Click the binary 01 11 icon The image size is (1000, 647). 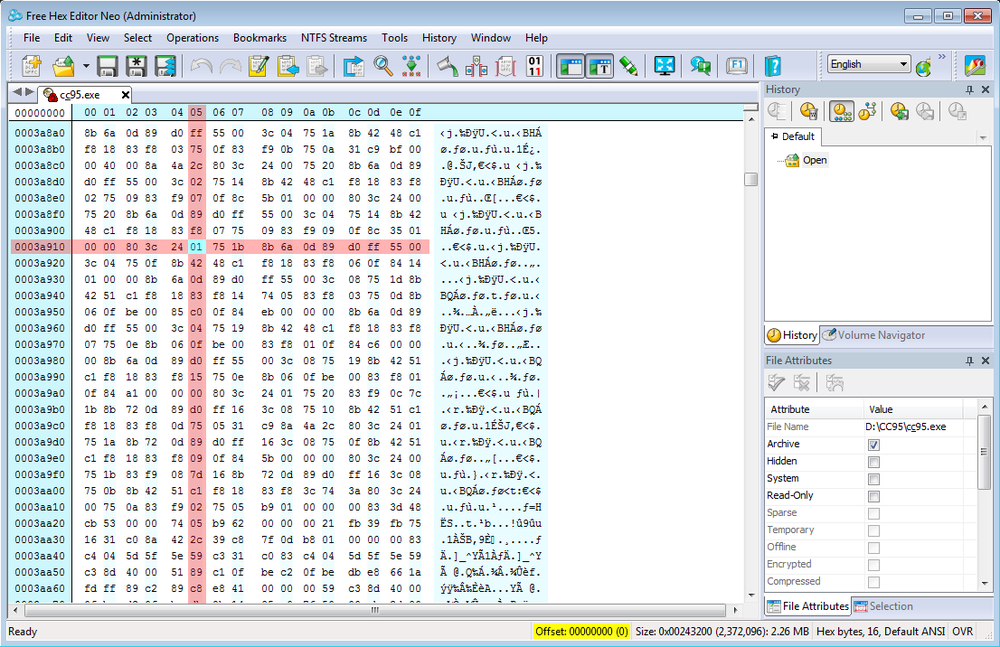534,66
